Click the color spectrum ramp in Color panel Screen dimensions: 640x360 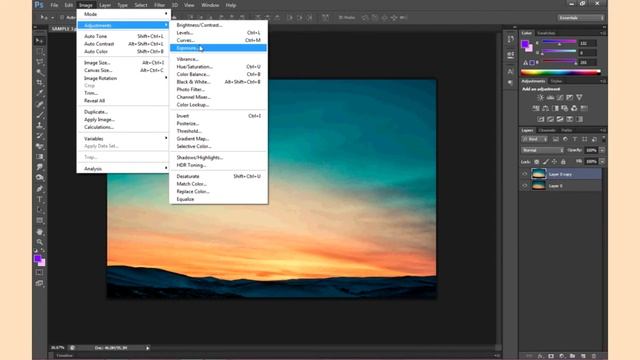coord(560,73)
